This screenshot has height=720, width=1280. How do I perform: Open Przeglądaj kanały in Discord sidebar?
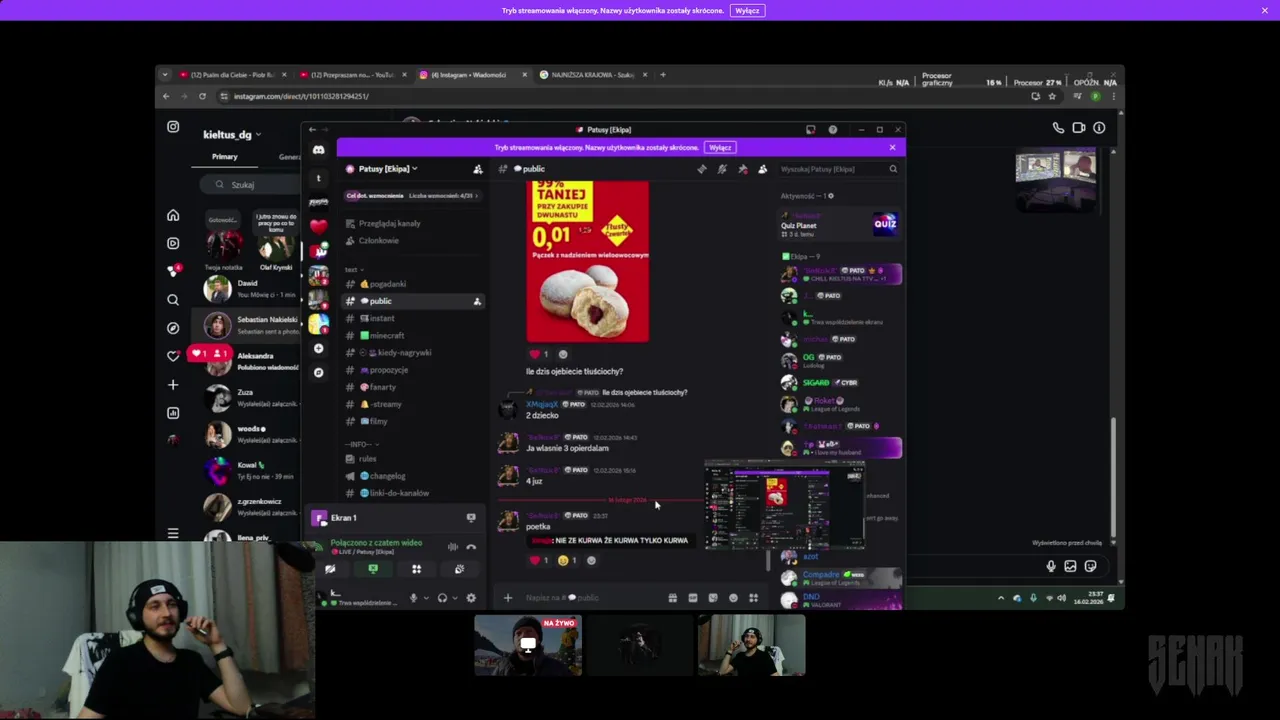click(389, 223)
